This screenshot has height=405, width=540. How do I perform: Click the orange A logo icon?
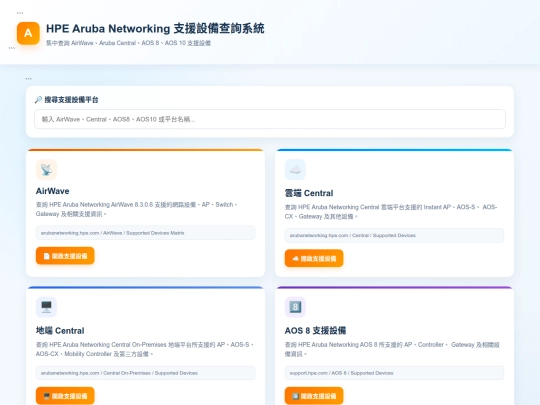[x=28, y=33]
